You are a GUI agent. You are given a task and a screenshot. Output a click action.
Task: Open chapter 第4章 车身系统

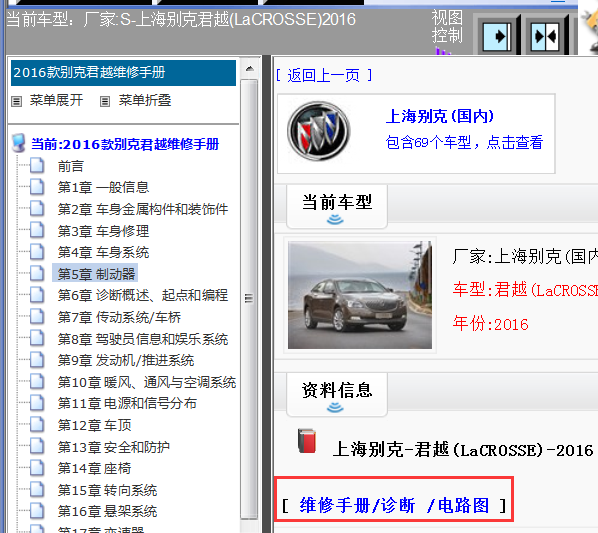tap(103, 252)
